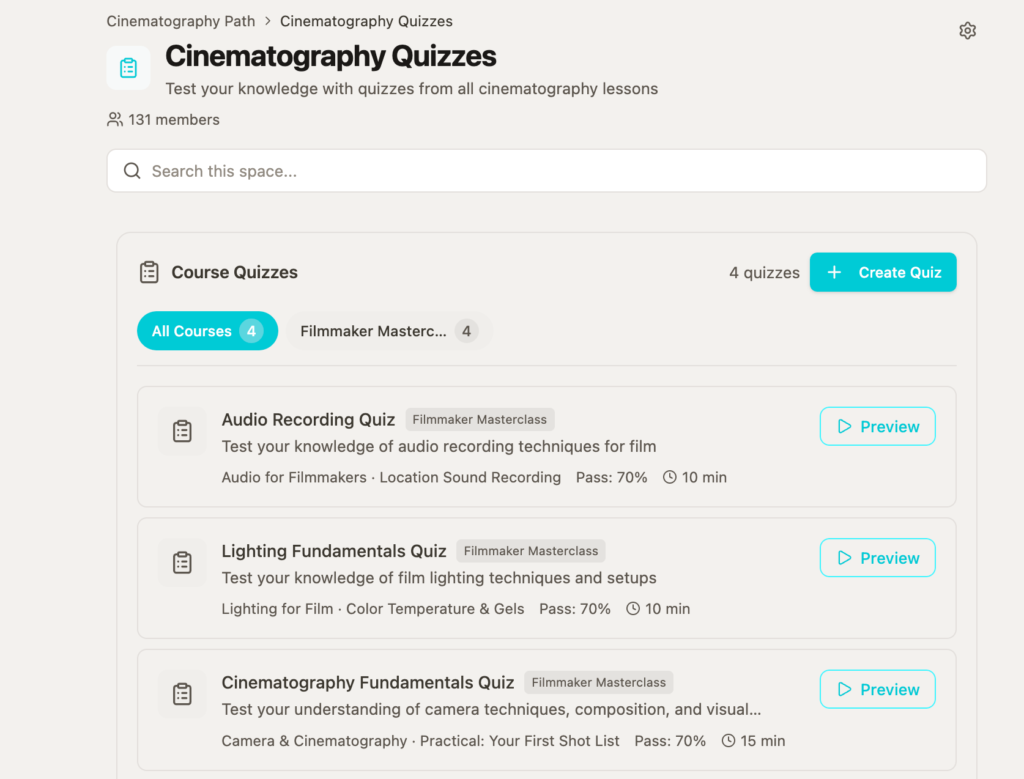1024x779 pixels.
Task: Click the Cinematography Quizzes clipboard header icon
Action: coord(128,68)
